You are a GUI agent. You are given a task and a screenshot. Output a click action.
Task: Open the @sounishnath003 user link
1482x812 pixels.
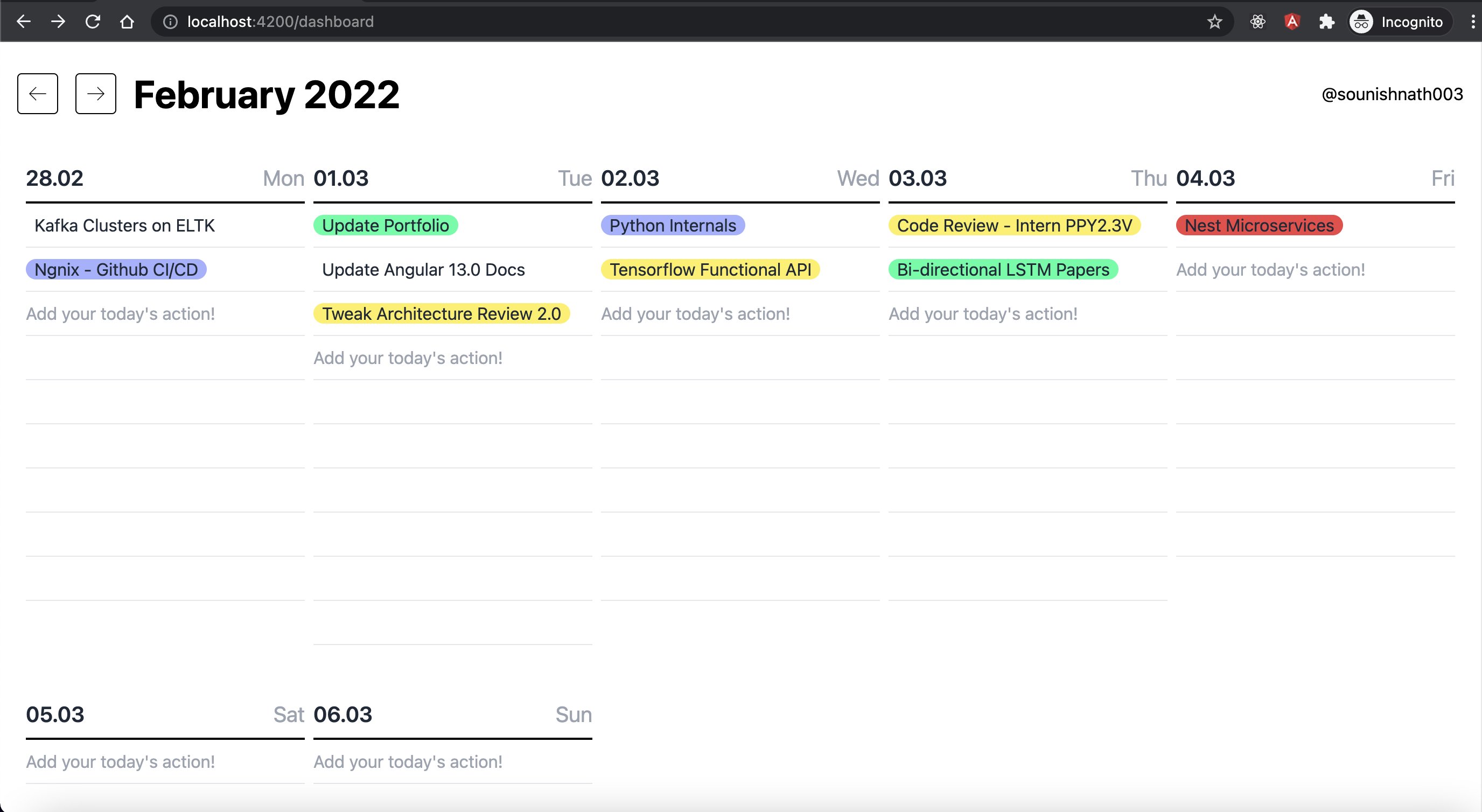pyautogui.click(x=1392, y=94)
